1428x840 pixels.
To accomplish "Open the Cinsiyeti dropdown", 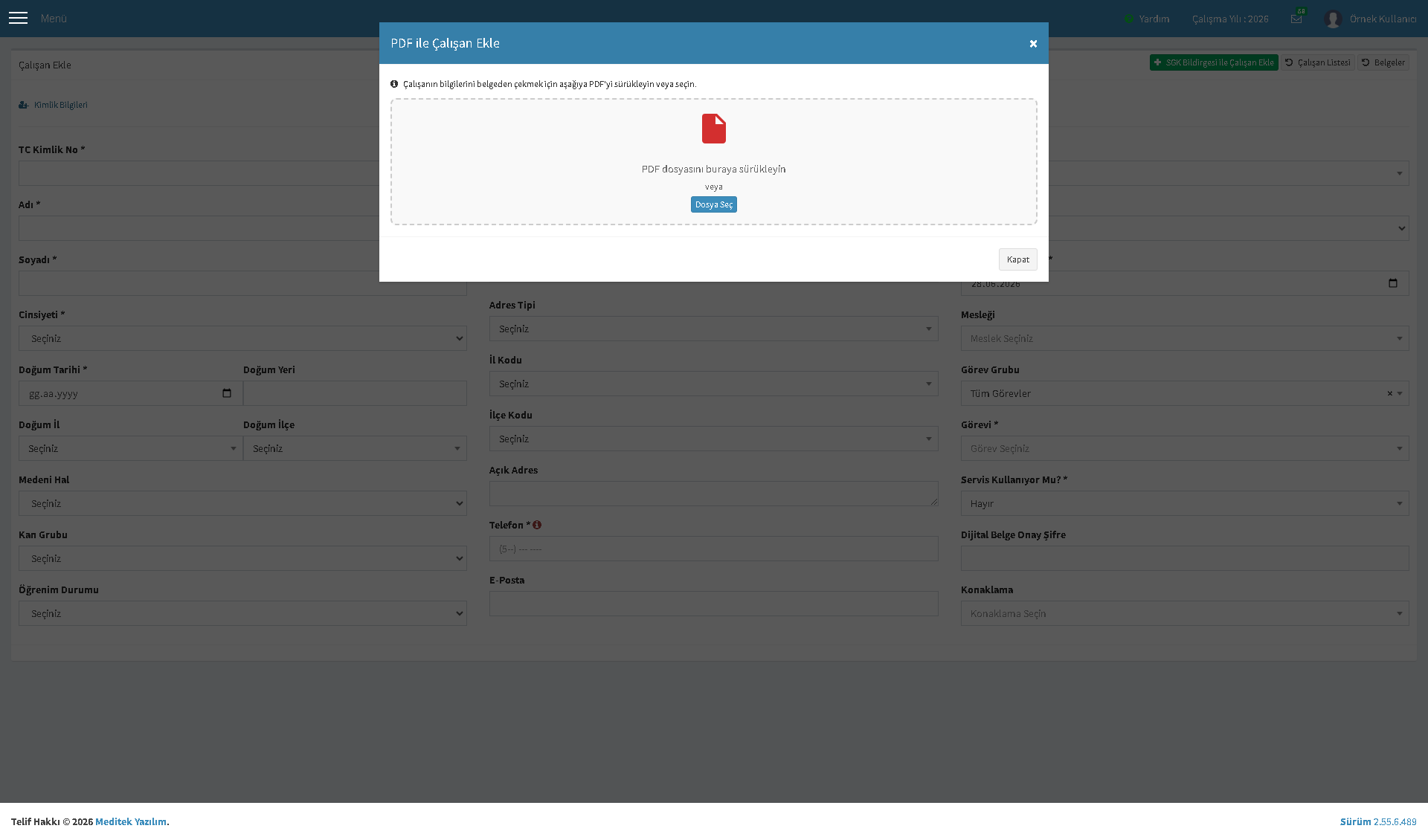I will (242, 338).
